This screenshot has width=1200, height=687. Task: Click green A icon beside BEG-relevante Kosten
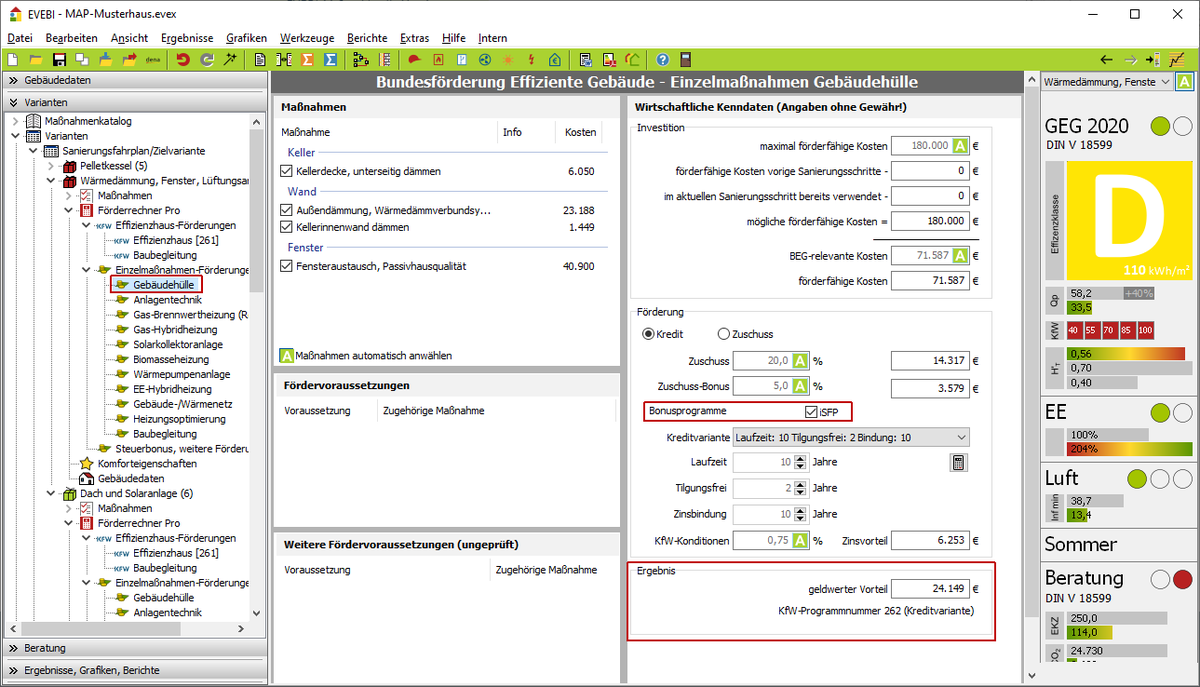pyautogui.click(x=961, y=256)
